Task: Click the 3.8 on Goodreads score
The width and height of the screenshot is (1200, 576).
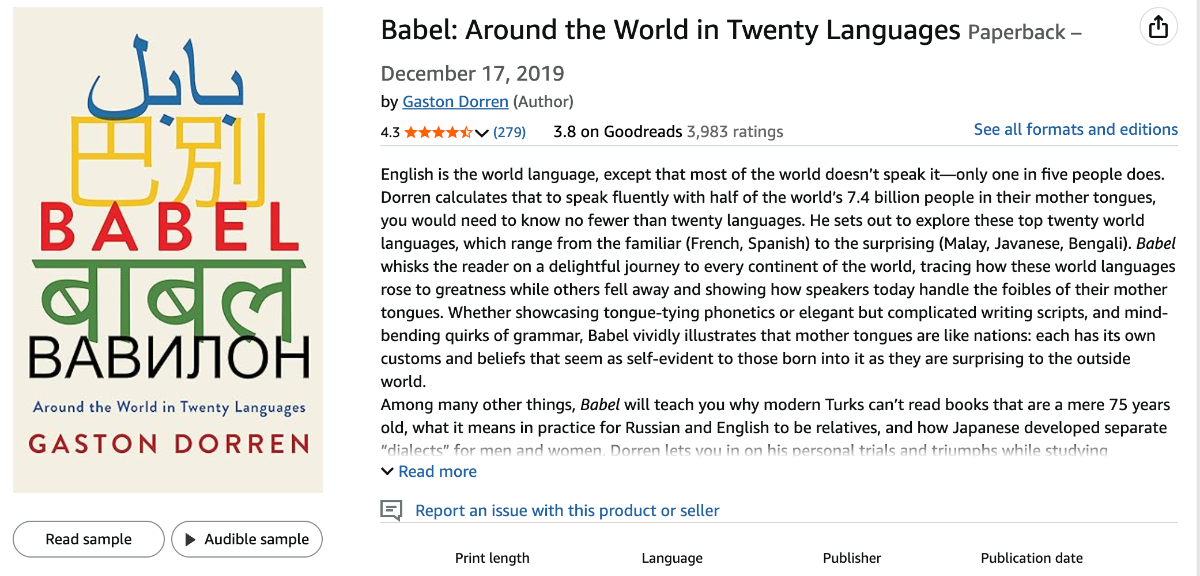Action: 617,131
